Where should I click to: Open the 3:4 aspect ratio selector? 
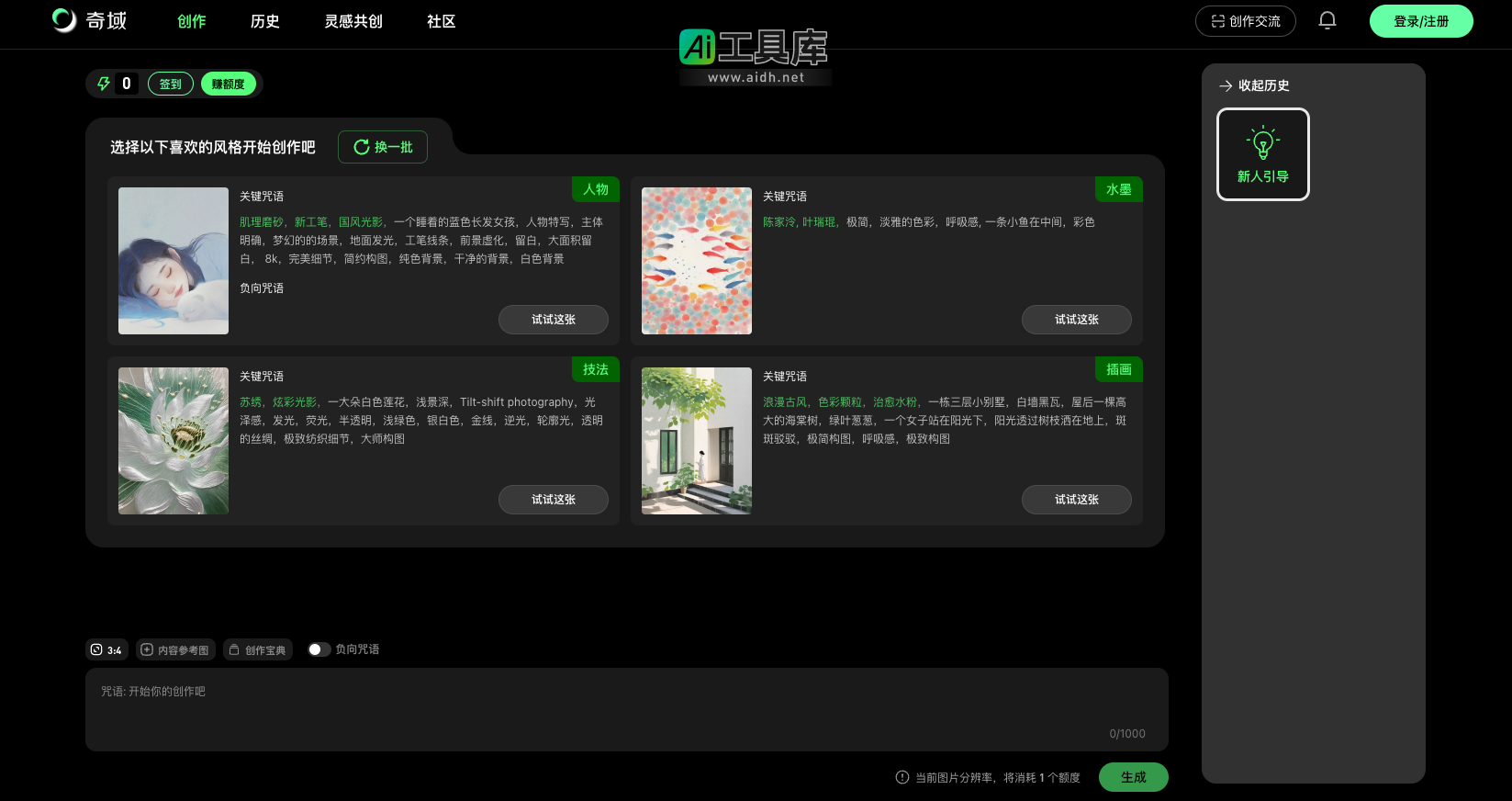click(x=106, y=649)
